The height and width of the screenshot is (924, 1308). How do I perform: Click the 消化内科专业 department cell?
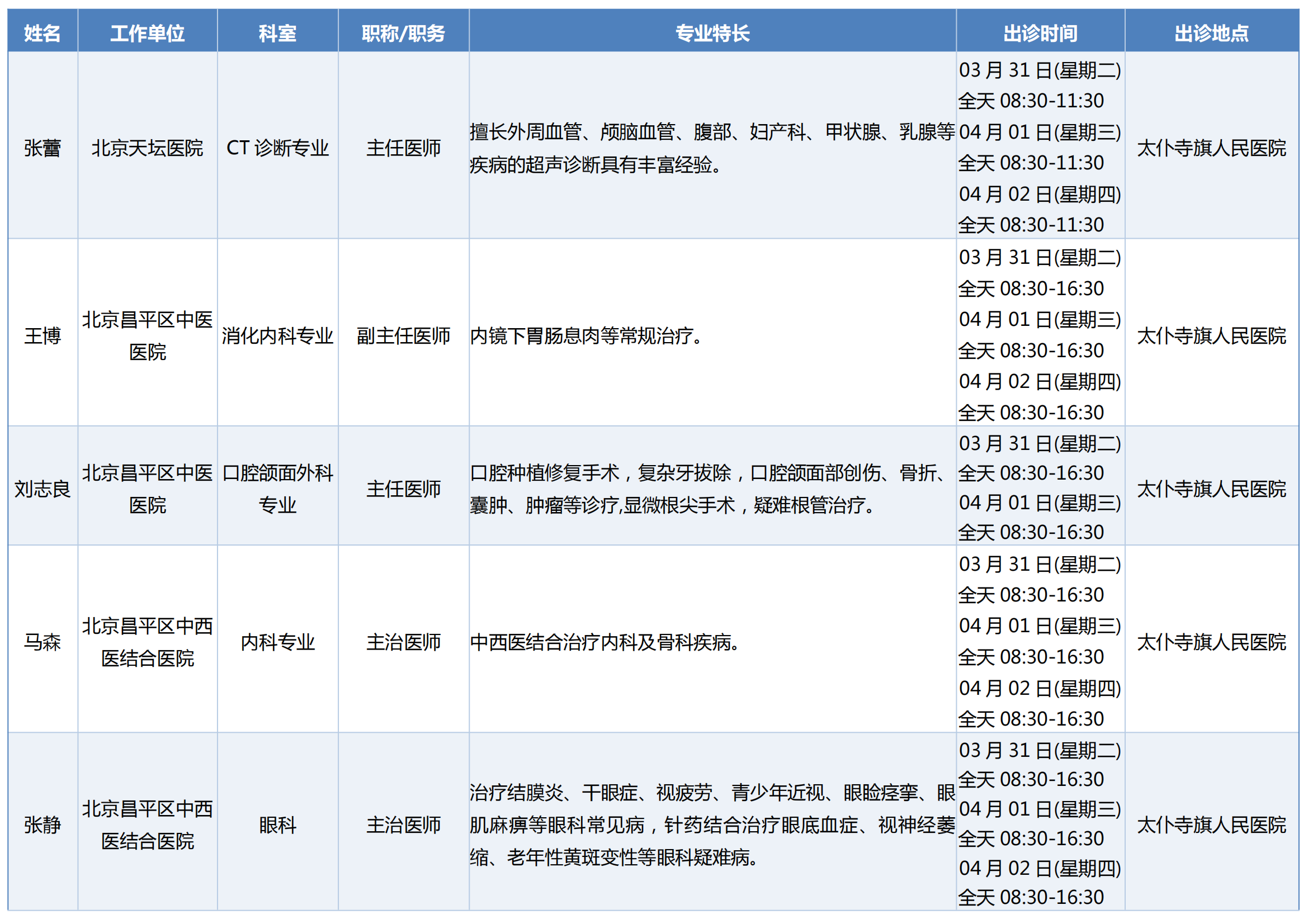(277, 335)
